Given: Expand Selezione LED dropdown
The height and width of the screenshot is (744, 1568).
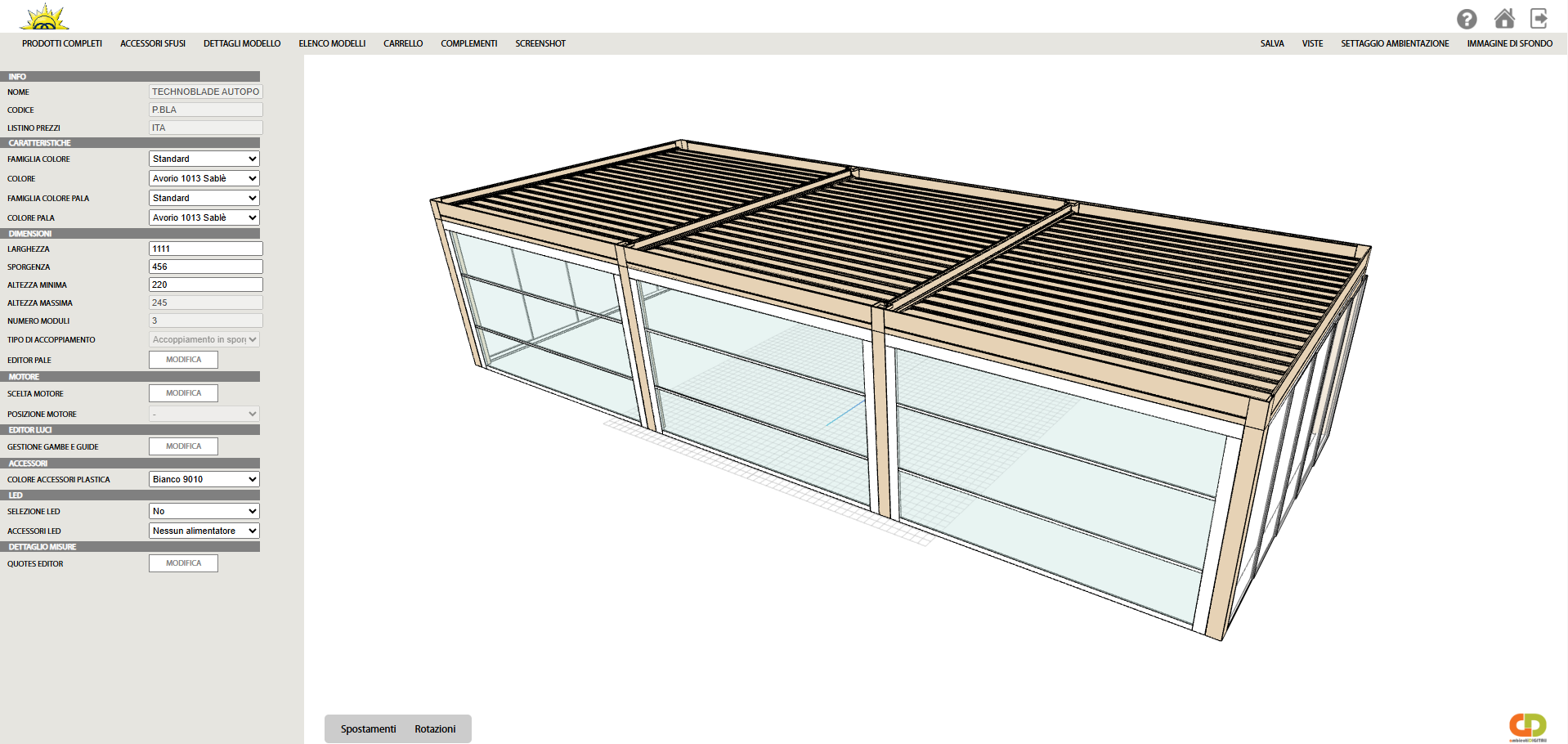Looking at the screenshot, I should (x=204, y=511).
